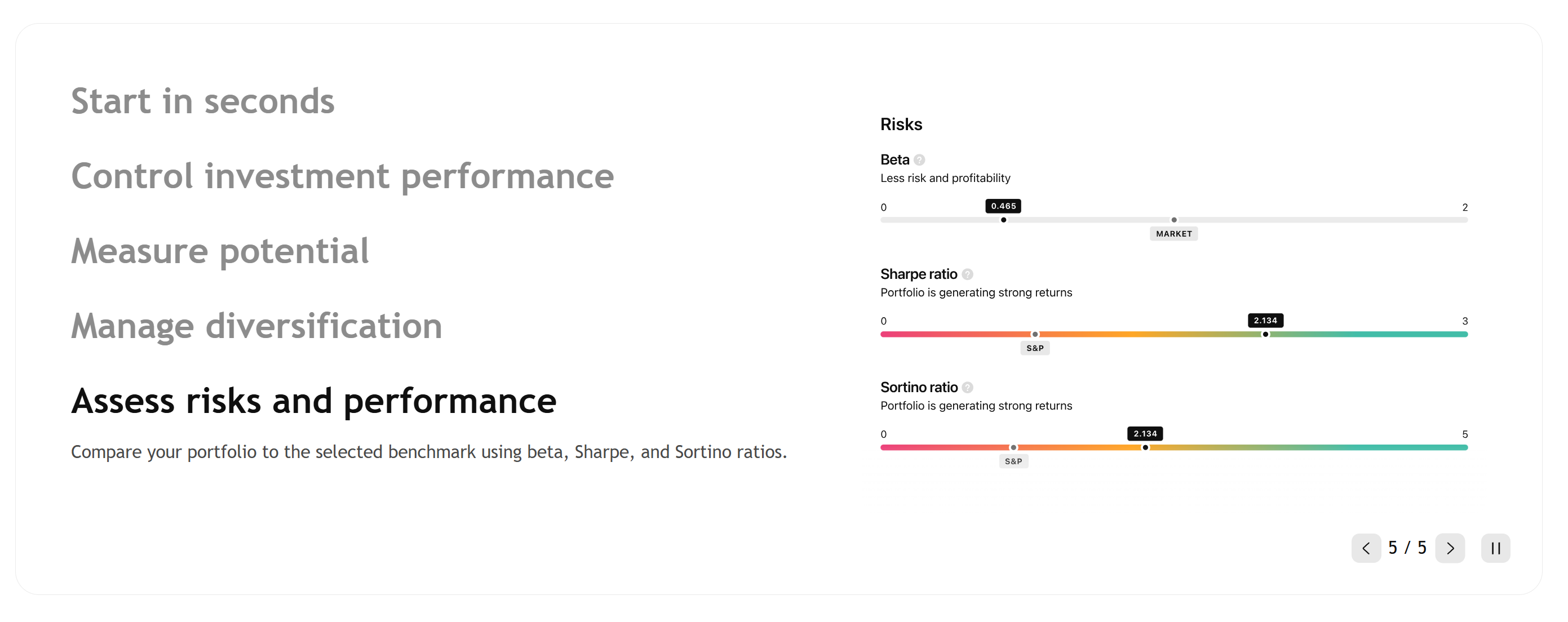Screen dimensions: 1568x622
Task: Open the 'Measure potential' section
Action: (220, 251)
